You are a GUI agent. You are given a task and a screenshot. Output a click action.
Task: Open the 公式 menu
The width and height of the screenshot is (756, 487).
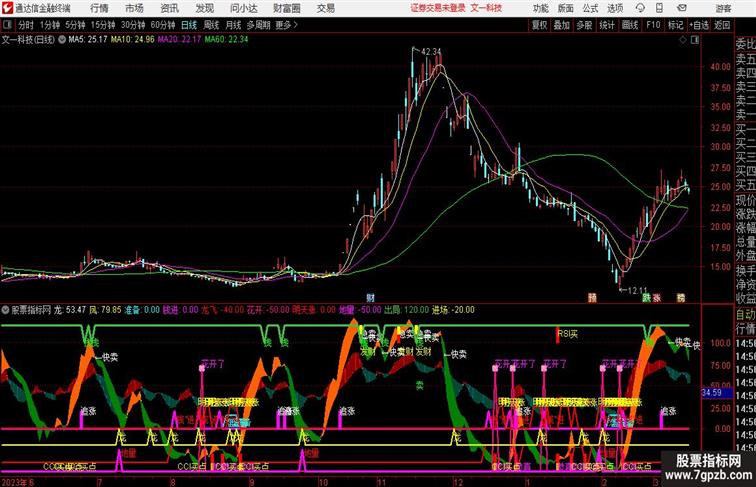tap(590, 8)
